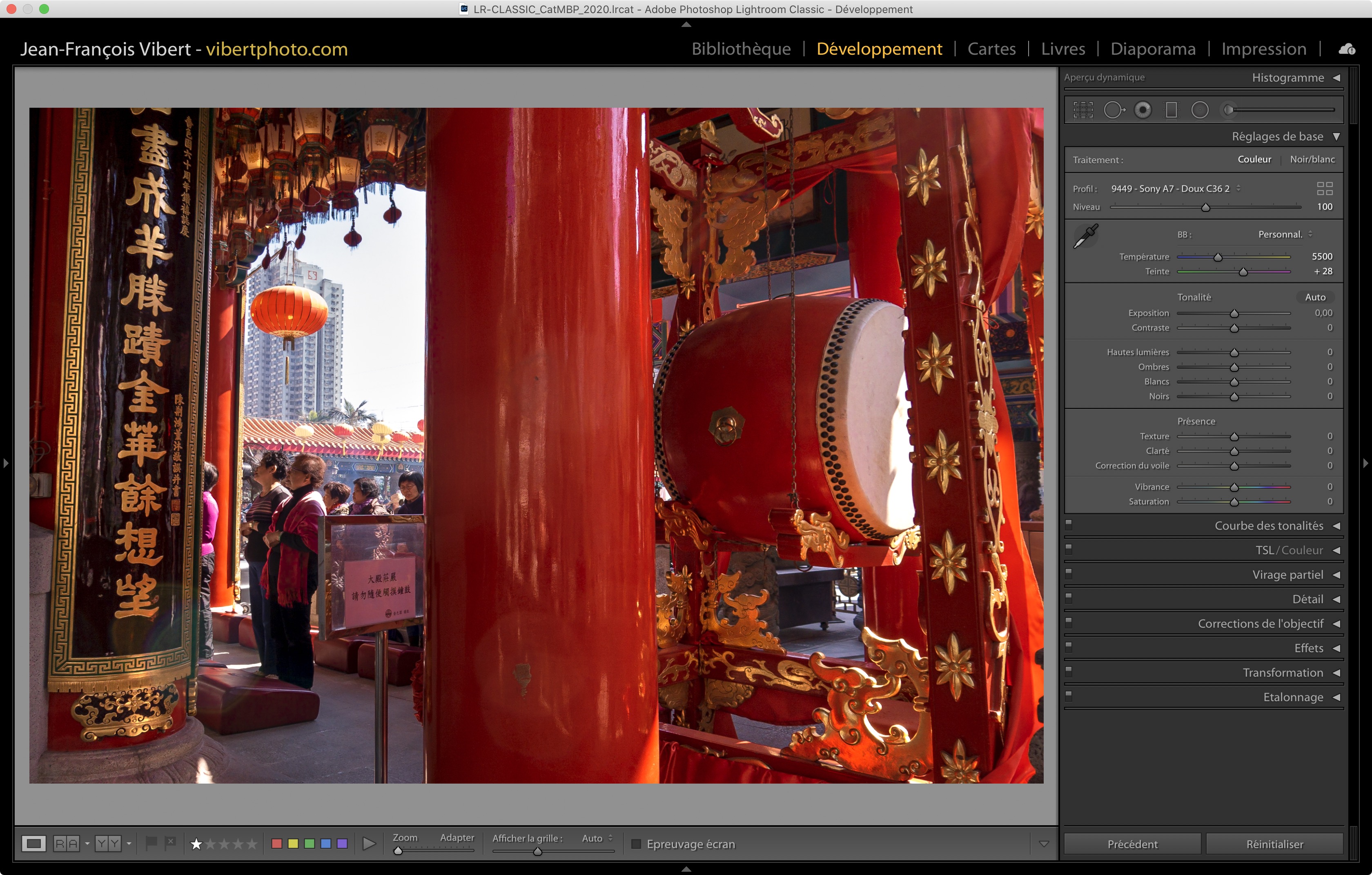
Task: Select the crop overlay tool
Action: click(x=1082, y=110)
